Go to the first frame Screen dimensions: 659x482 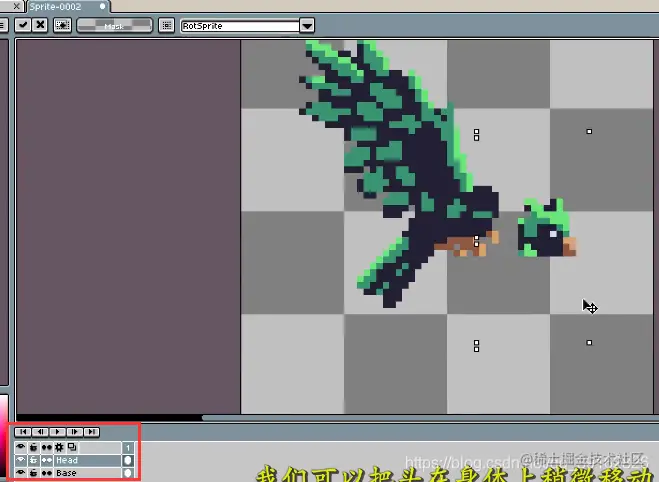pyautogui.click(x=23, y=432)
